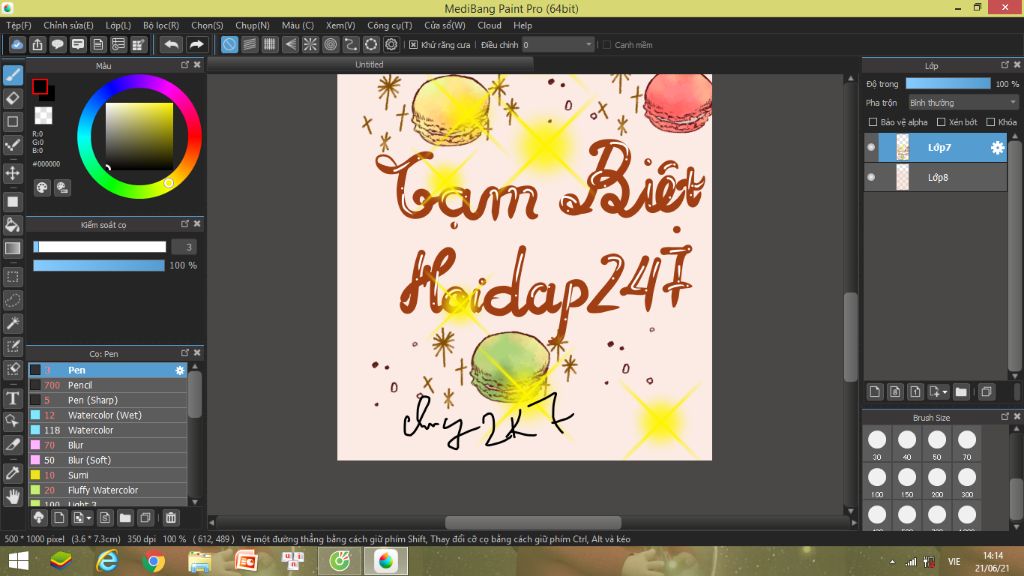Enable radial snap guide

[x=310, y=44]
